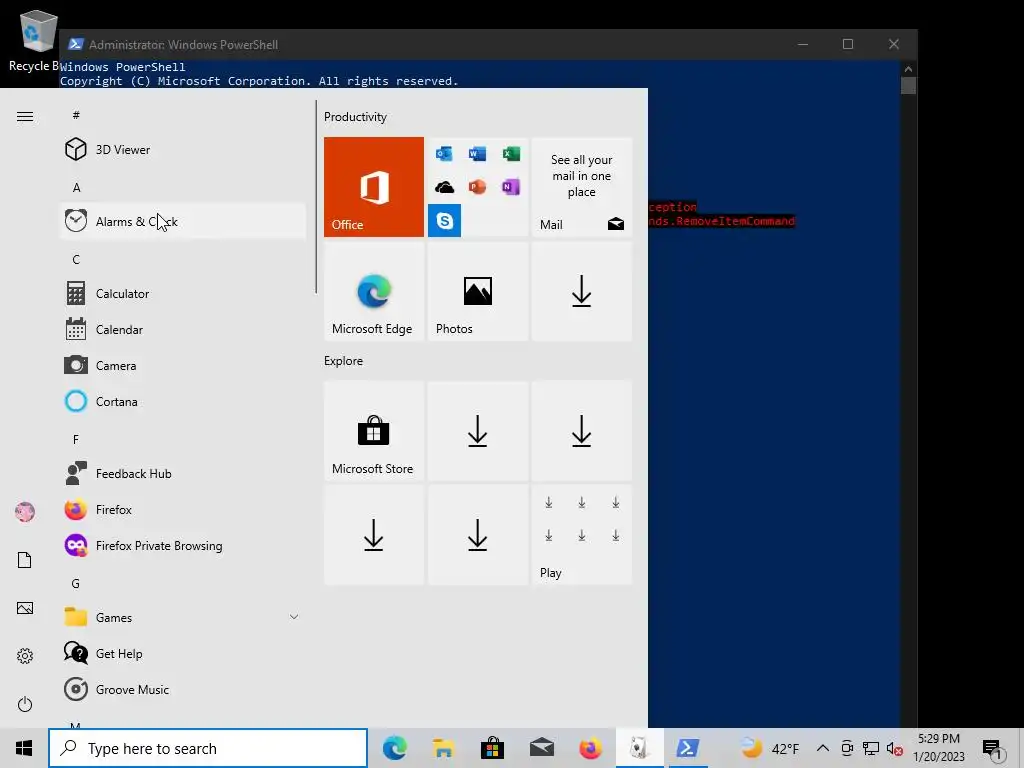Open Documents from Start sidebar
This screenshot has height=768, width=1024.
tap(25, 560)
